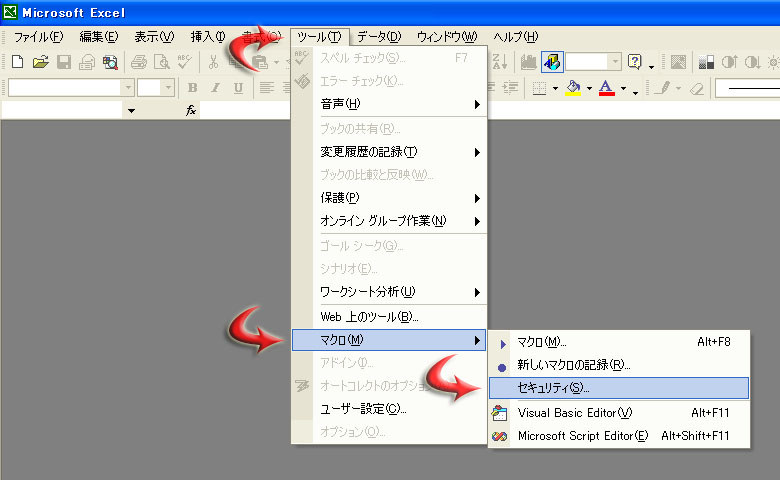
Task: Click the Draw Border pencil icon
Action: [662, 88]
